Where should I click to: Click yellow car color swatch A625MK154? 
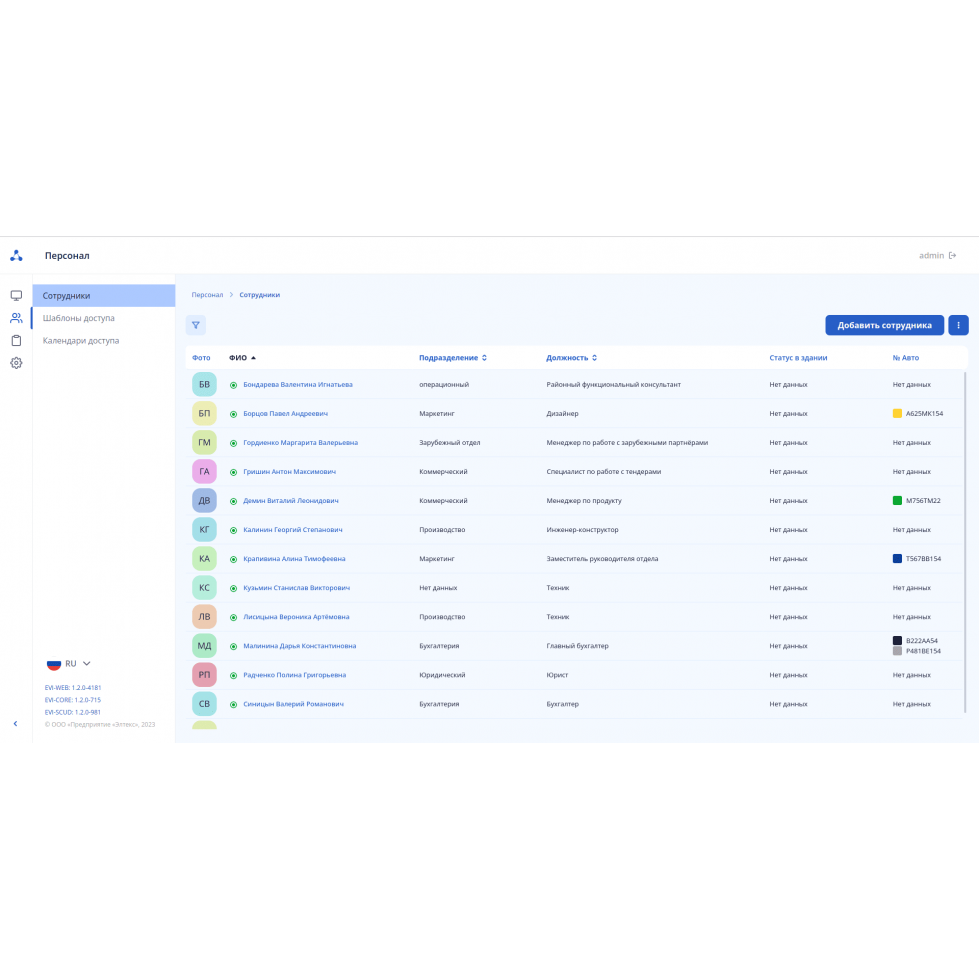pyautogui.click(x=897, y=413)
